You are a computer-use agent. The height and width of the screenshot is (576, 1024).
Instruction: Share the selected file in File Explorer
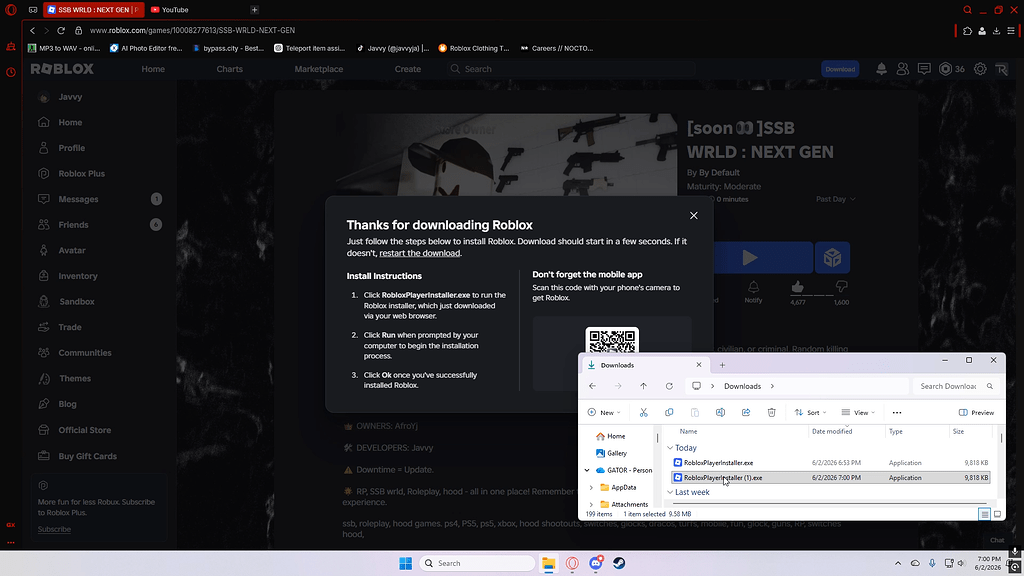(746, 412)
